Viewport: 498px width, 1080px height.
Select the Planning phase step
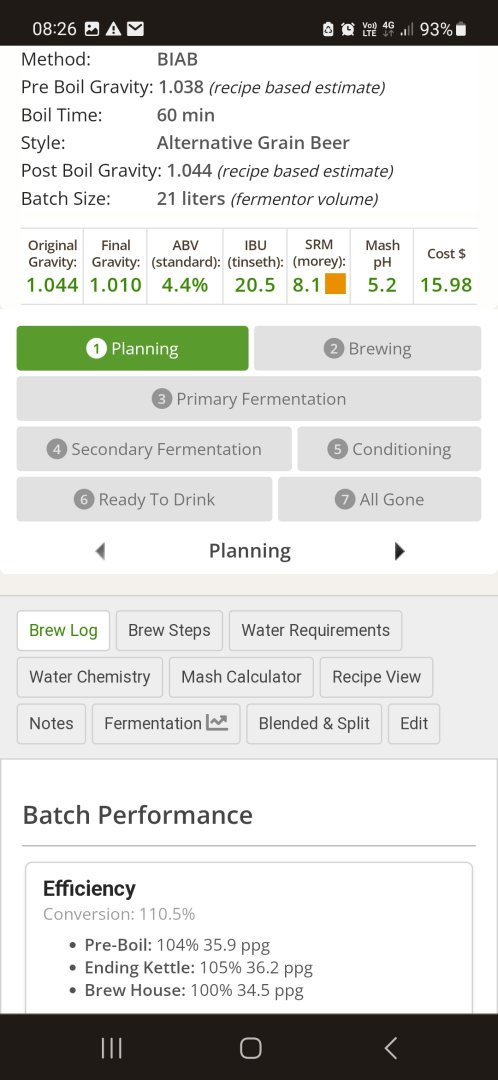click(x=132, y=349)
